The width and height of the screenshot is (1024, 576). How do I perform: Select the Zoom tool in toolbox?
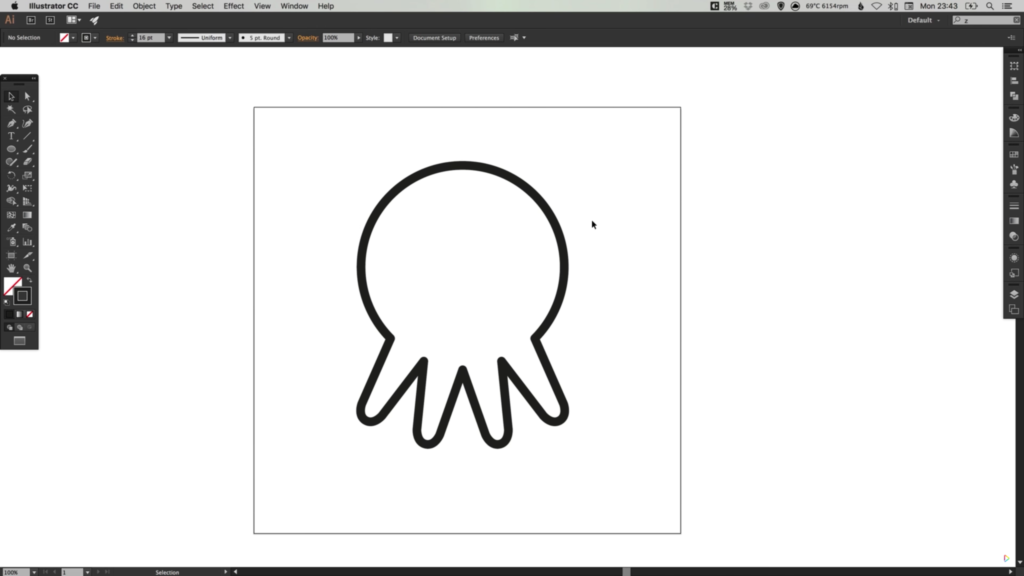point(28,268)
